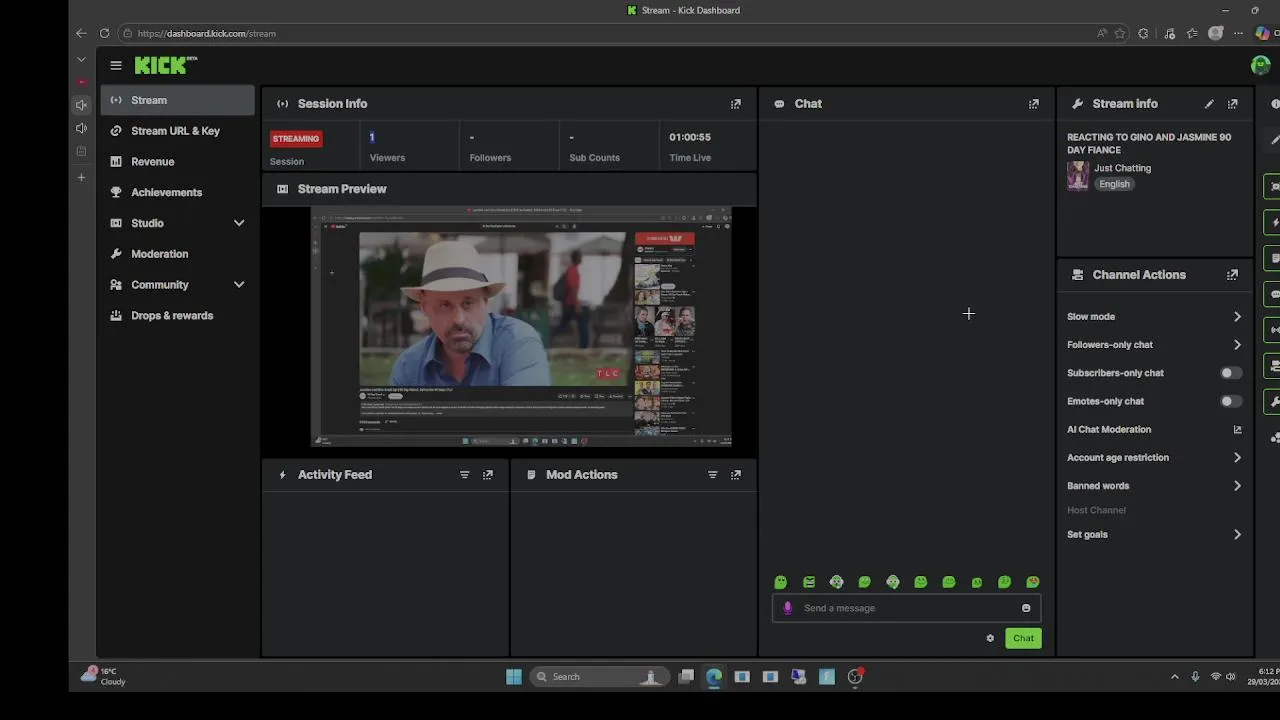The width and height of the screenshot is (1280, 720).
Task: Go back in the browser
Action: pyautogui.click(x=81, y=33)
